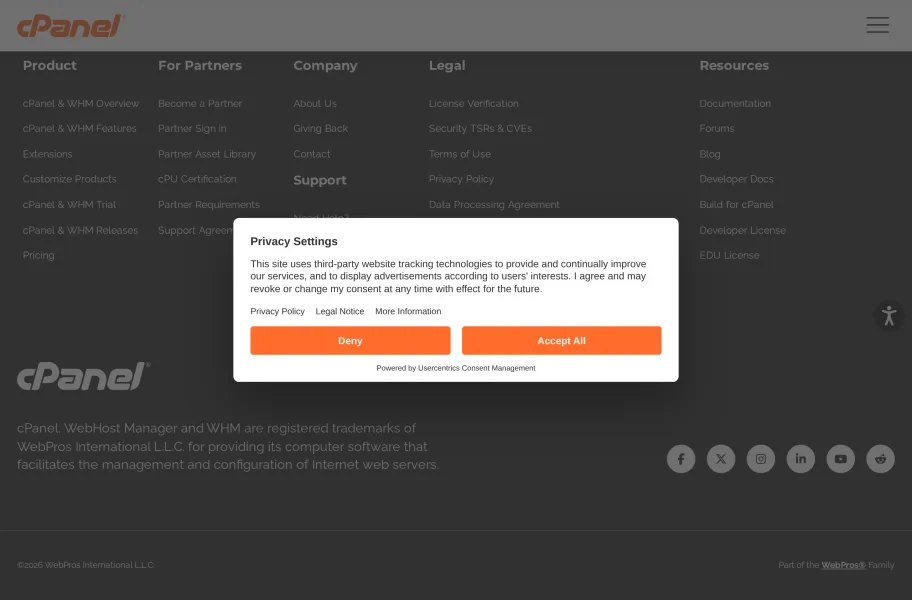Screen dimensions: 912x600
Task: Go to the Giving Back page
Action: pyautogui.click(x=320, y=128)
